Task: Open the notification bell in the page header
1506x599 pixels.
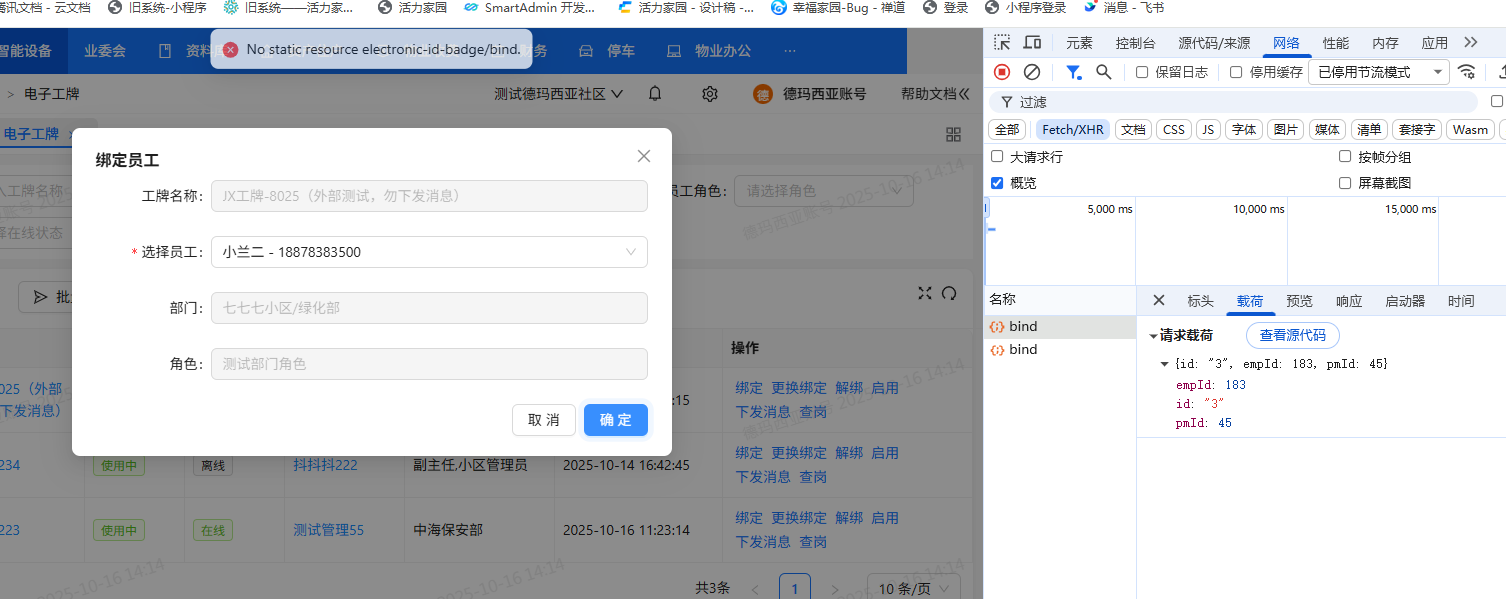Action: coord(655,94)
